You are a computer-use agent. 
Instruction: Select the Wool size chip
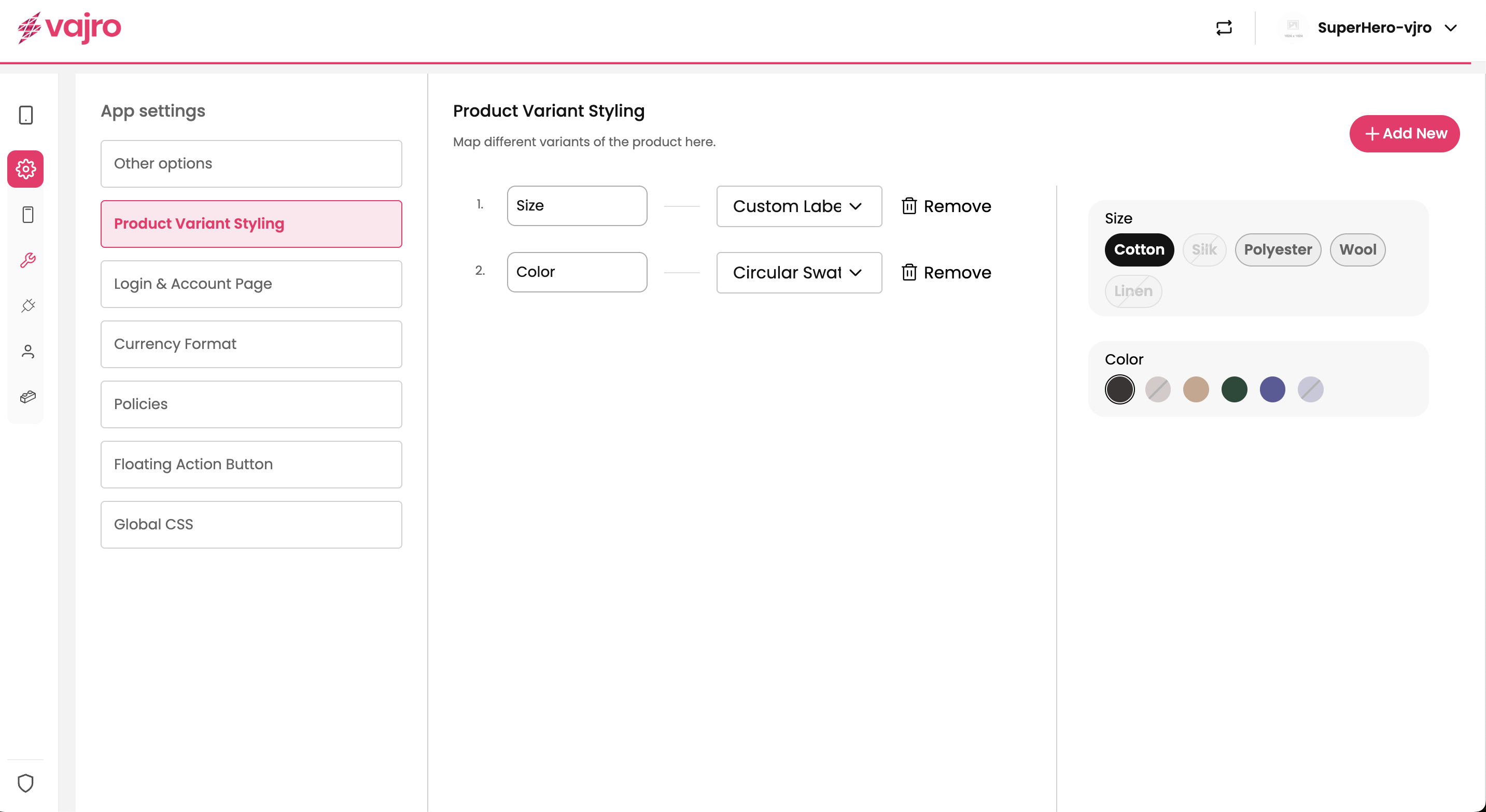coord(1357,250)
